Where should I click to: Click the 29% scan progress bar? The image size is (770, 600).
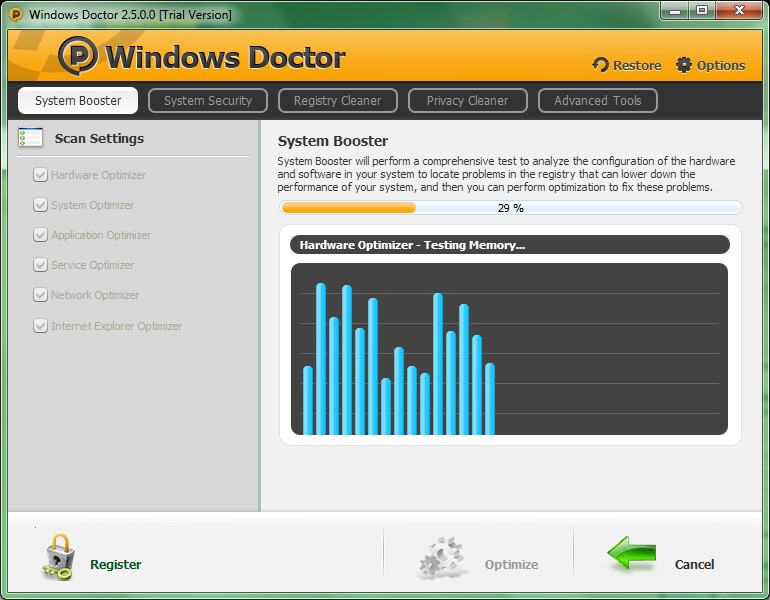point(511,208)
